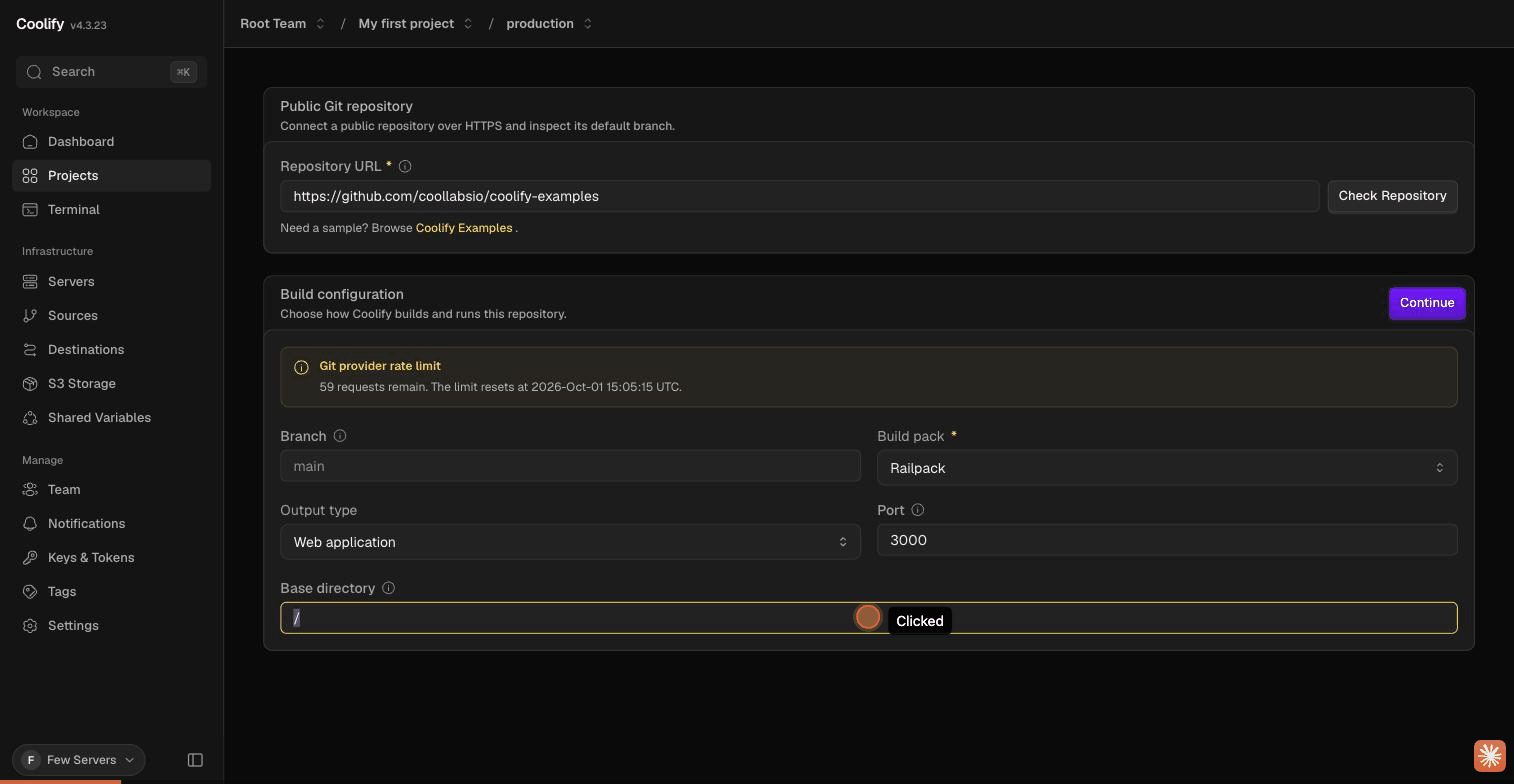Click the Terminal icon in sidebar

[x=31, y=210]
